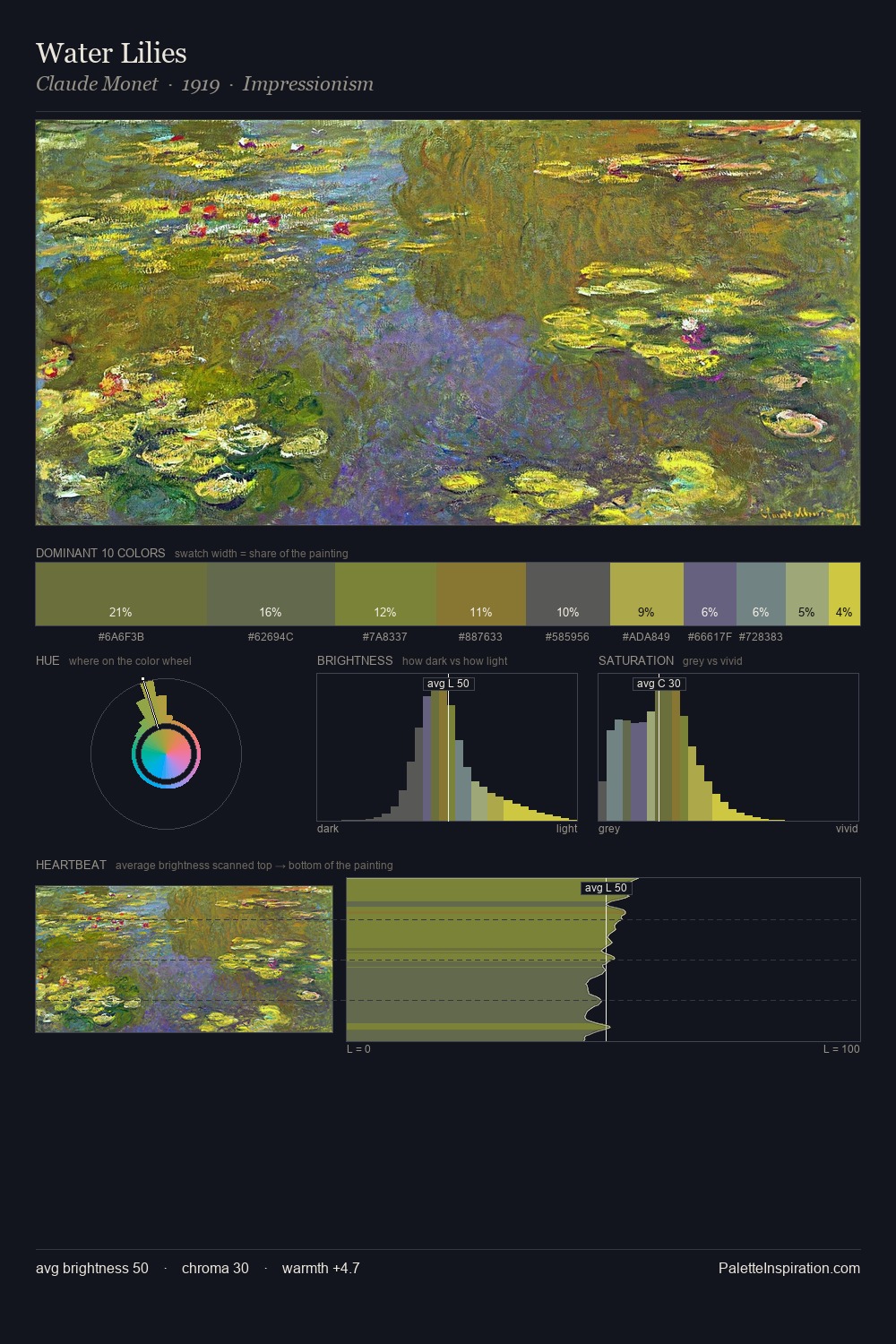Click 'warmth +4.7' in footer

click(321, 1268)
